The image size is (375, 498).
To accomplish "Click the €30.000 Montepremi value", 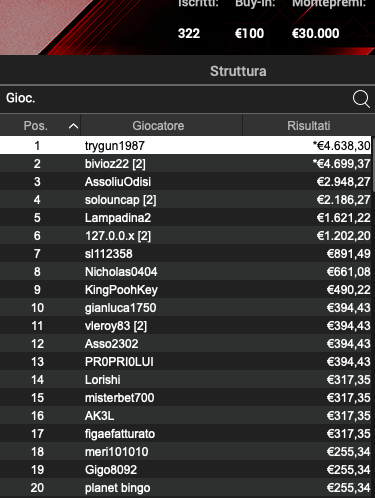I will pos(315,33).
